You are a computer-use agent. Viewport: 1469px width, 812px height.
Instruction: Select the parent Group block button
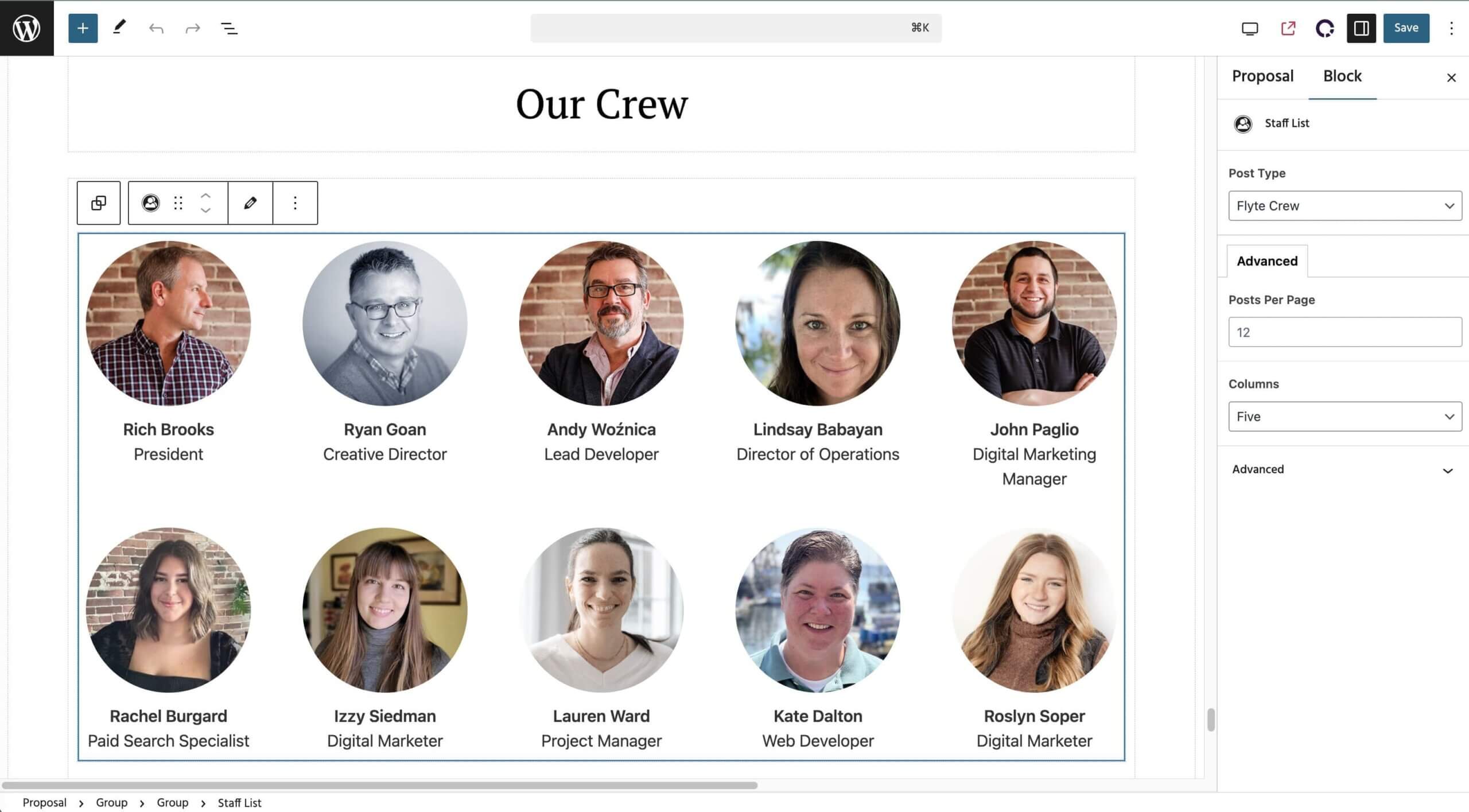99,203
